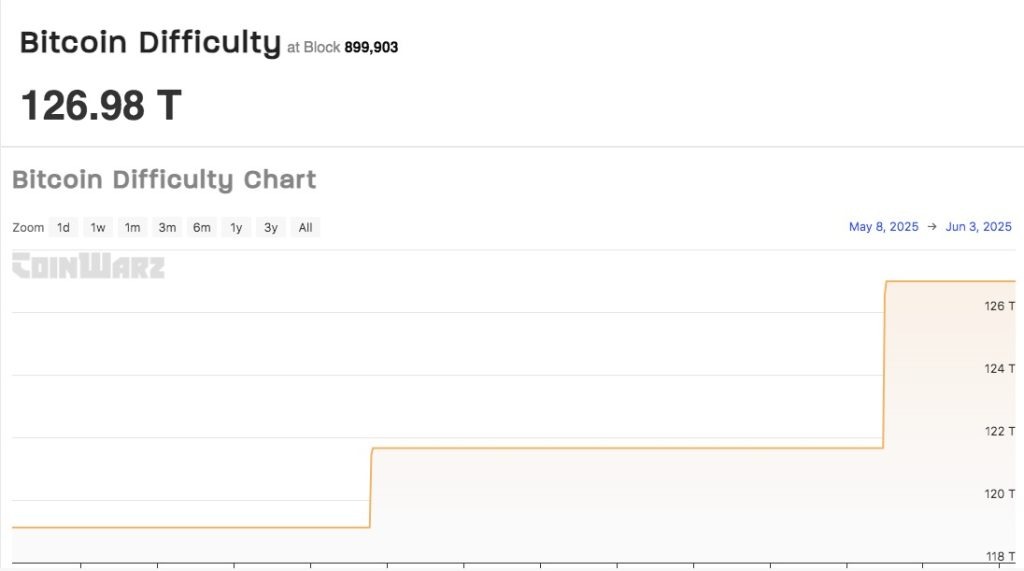Select the 1y zoom range
The height and width of the screenshot is (571, 1024).
tap(236, 227)
